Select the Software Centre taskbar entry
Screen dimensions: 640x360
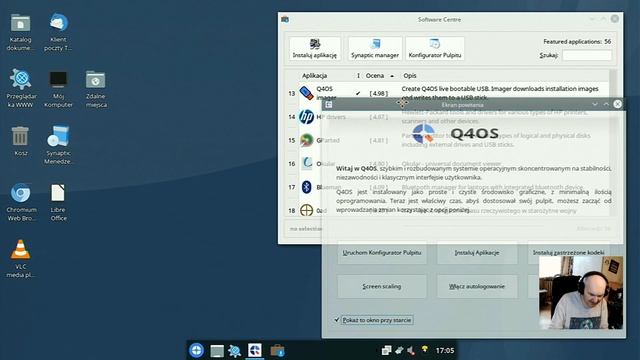click(277, 351)
